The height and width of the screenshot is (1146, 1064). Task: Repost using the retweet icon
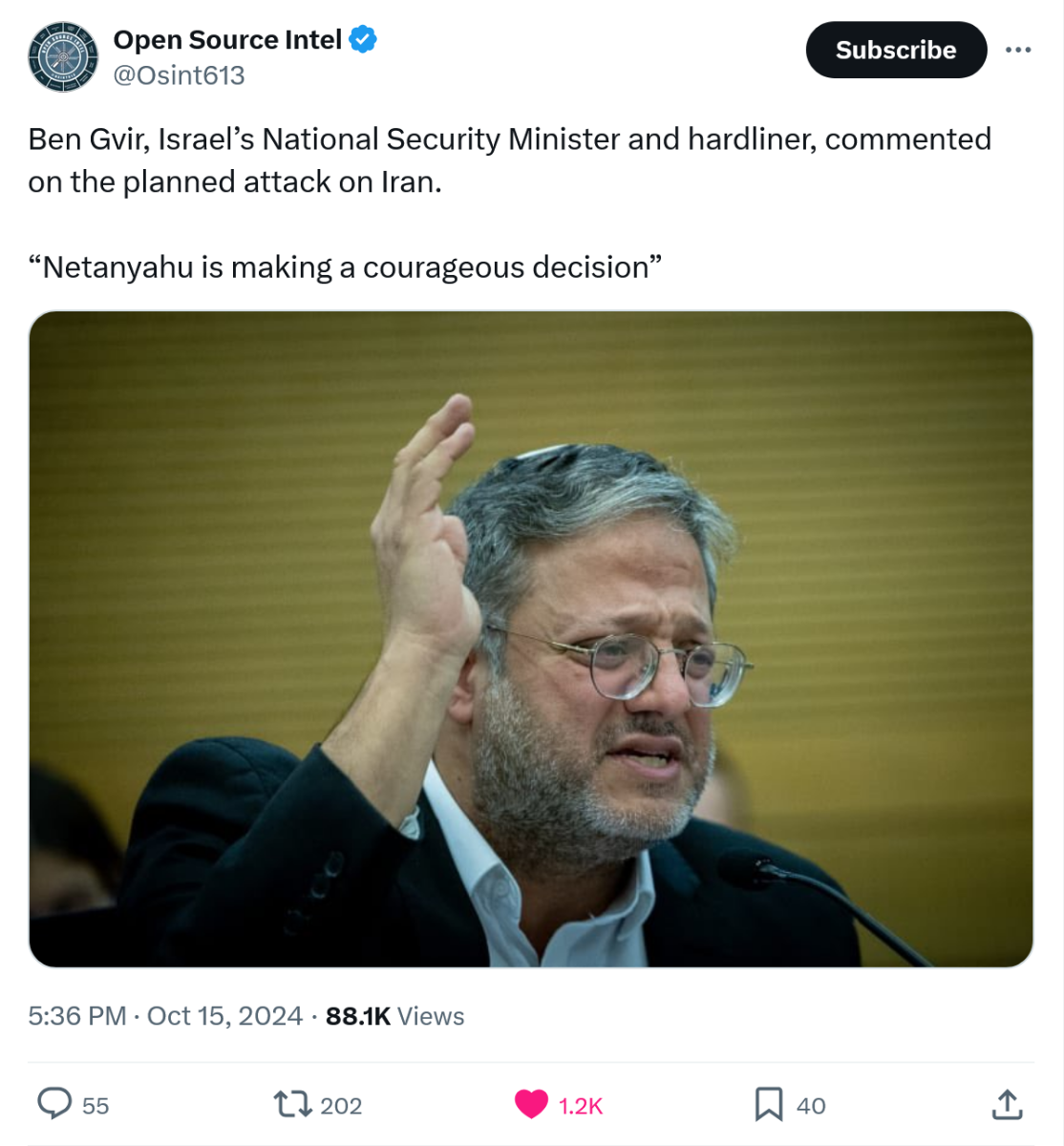pos(292,1105)
